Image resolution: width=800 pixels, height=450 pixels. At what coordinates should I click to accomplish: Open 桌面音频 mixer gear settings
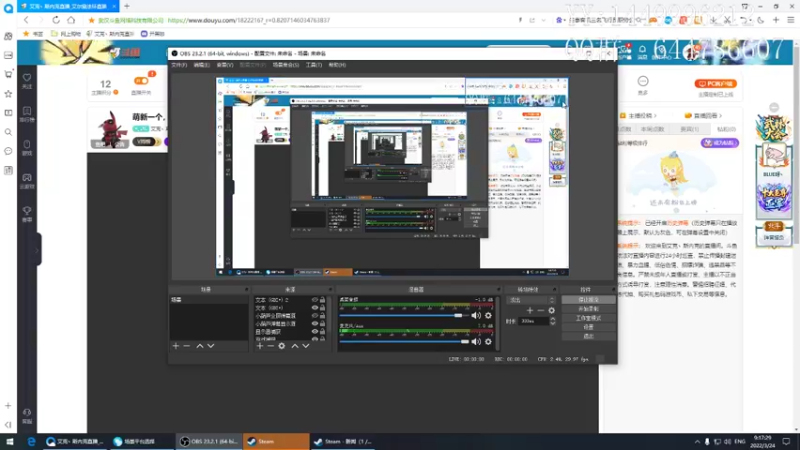[x=488, y=315]
